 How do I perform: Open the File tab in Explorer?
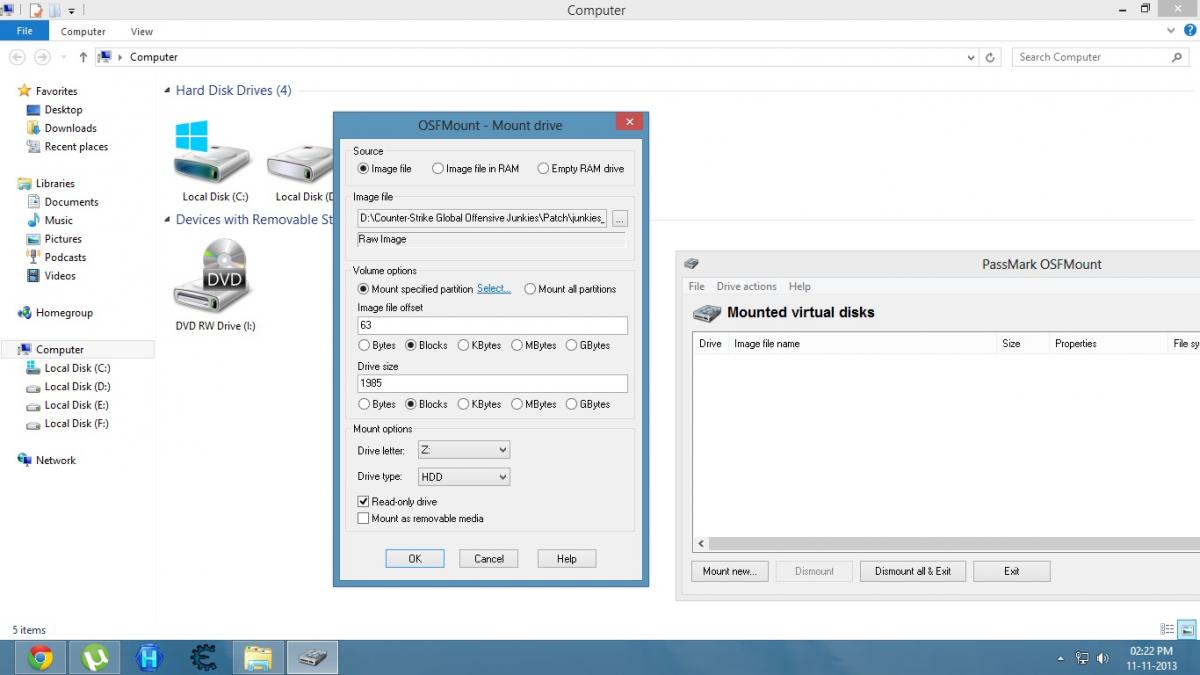[x=24, y=31]
